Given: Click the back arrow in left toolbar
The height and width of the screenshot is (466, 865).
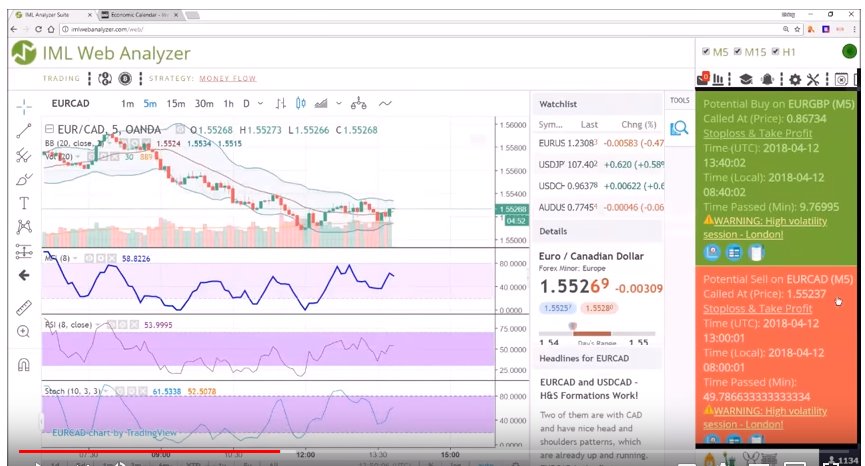Looking at the screenshot, I should click(24, 275).
